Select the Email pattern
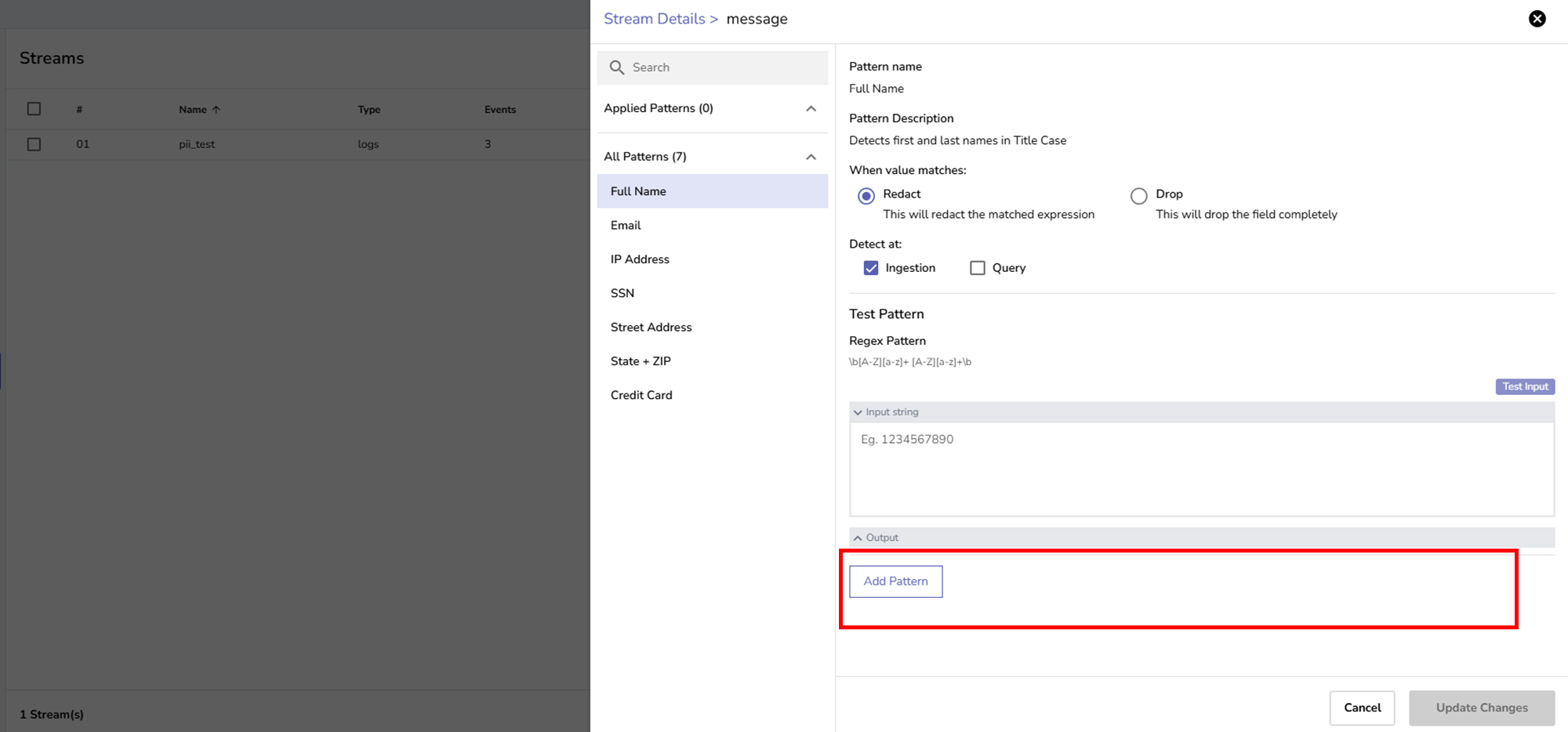The height and width of the screenshot is (732, 1568). 626,226
